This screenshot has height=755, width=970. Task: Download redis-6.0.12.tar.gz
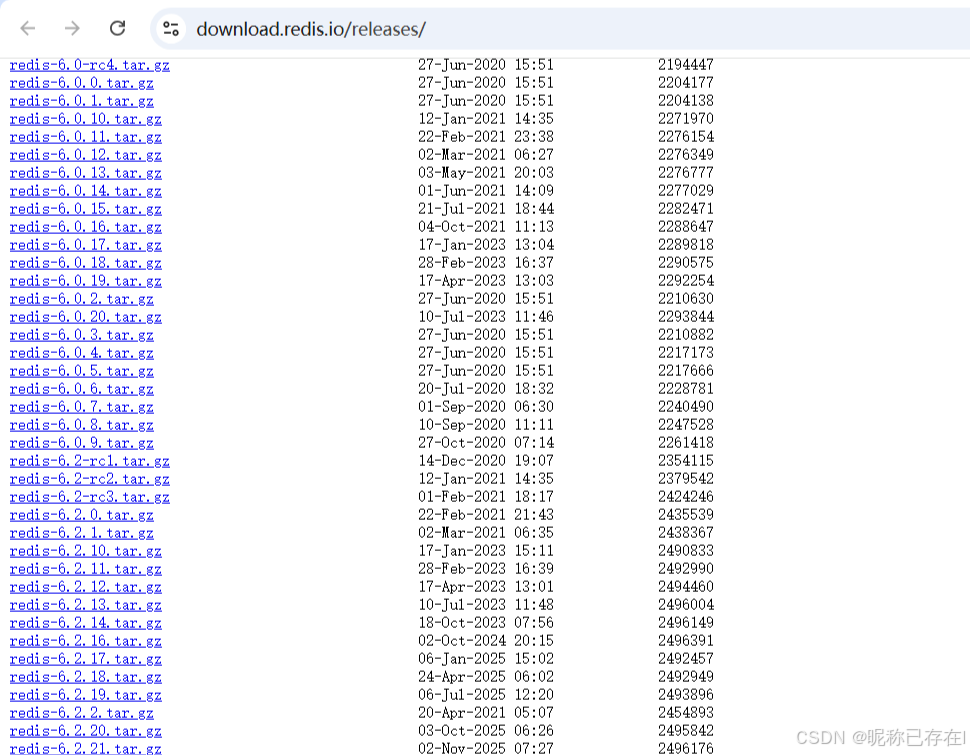point(85,155)
